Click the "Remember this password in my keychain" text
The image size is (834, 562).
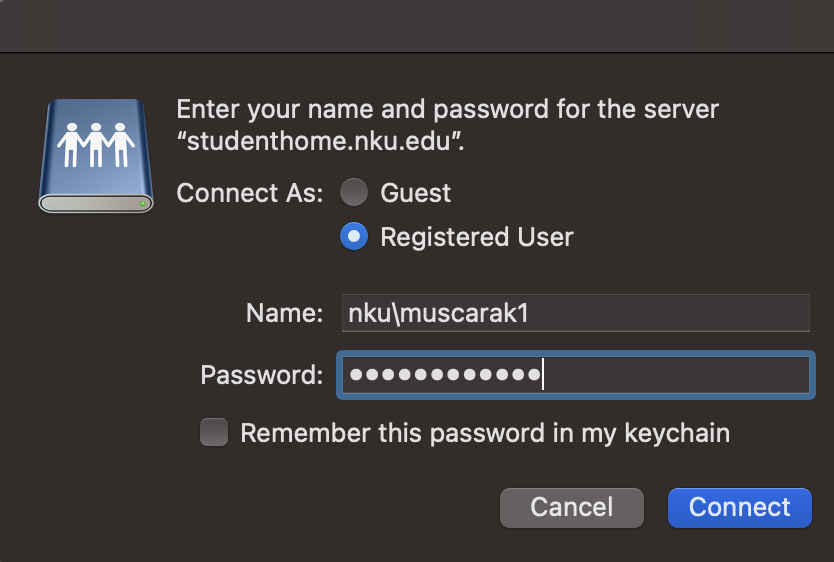[485, 433]
